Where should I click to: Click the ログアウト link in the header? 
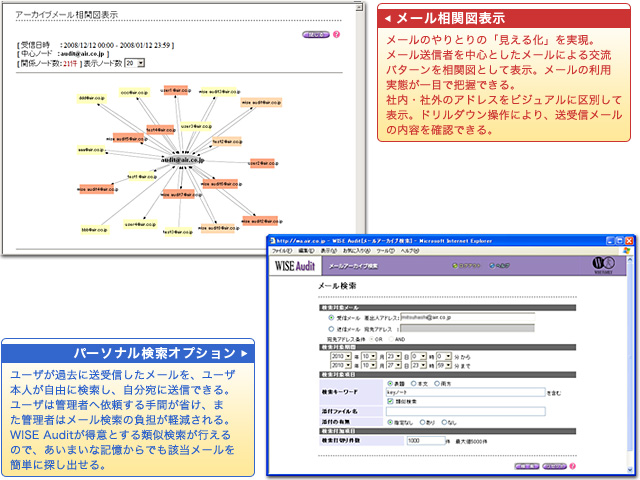pos(469,266)
